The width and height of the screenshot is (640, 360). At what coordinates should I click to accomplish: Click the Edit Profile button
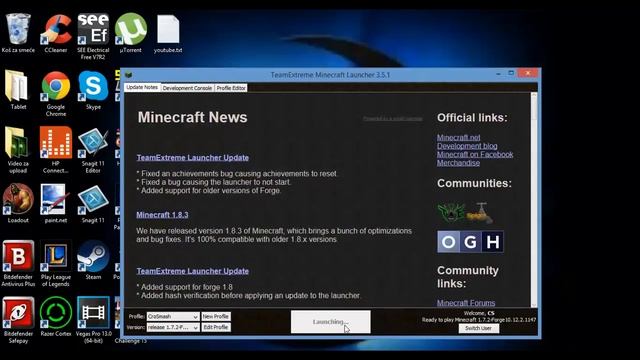coord(216,327)
